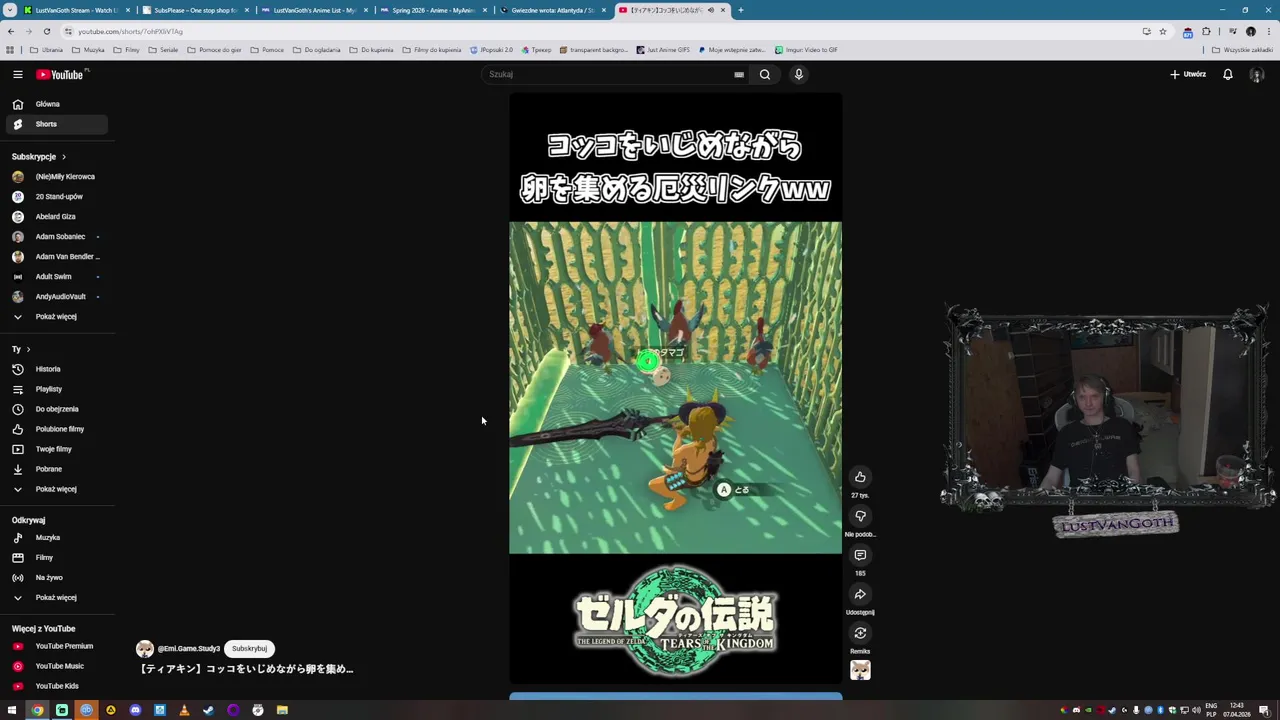Click the YouTube logo
Viewport: 1280px width, 720px height.
coord(60,74)
